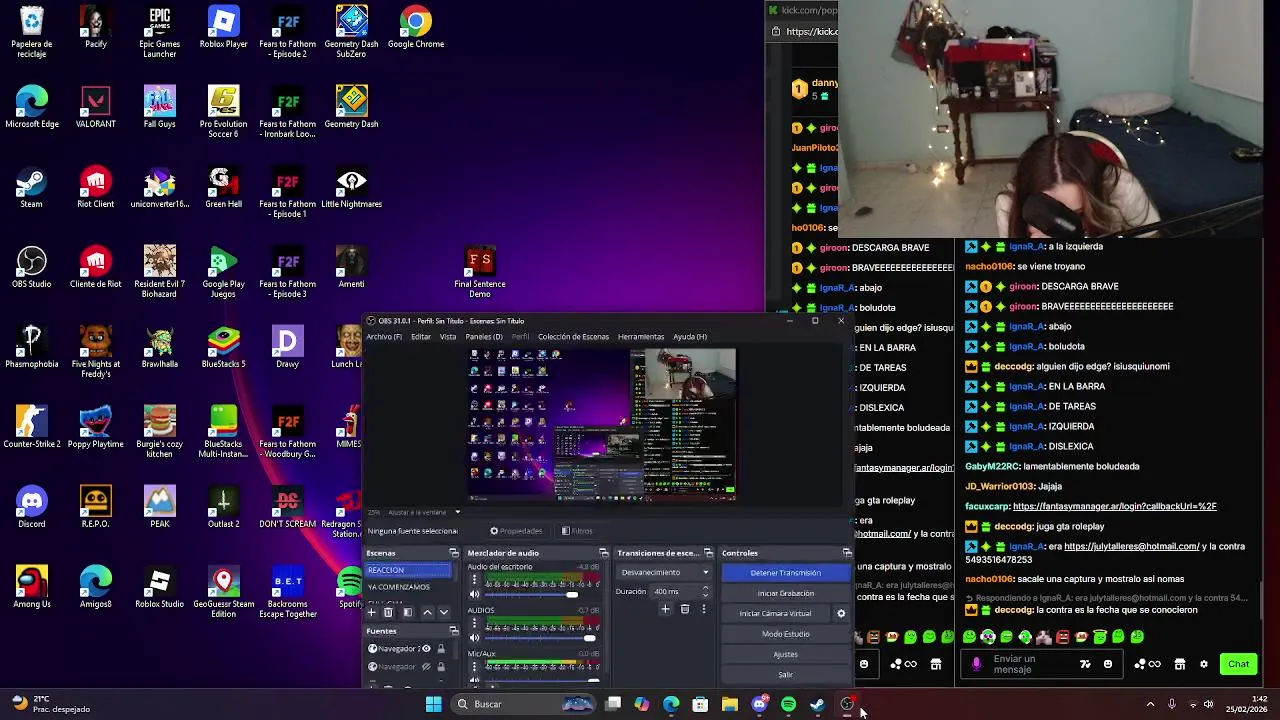Click Salir in OBS controls

click(785, 675)
